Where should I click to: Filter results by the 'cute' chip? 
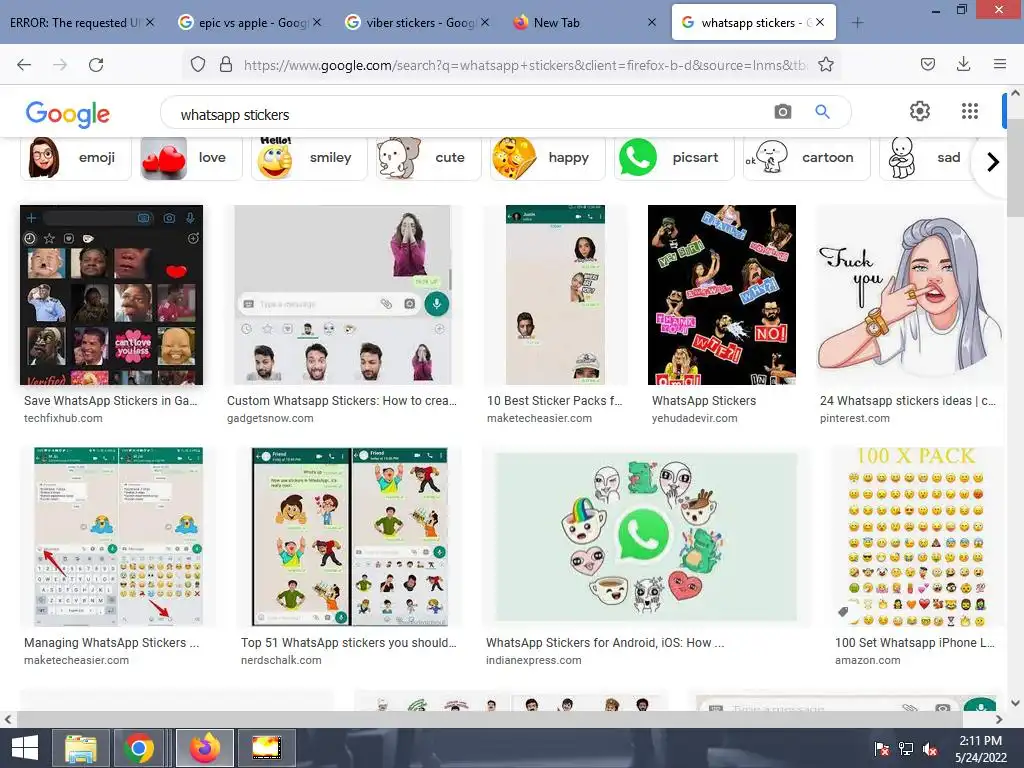(x=428, y=157)
